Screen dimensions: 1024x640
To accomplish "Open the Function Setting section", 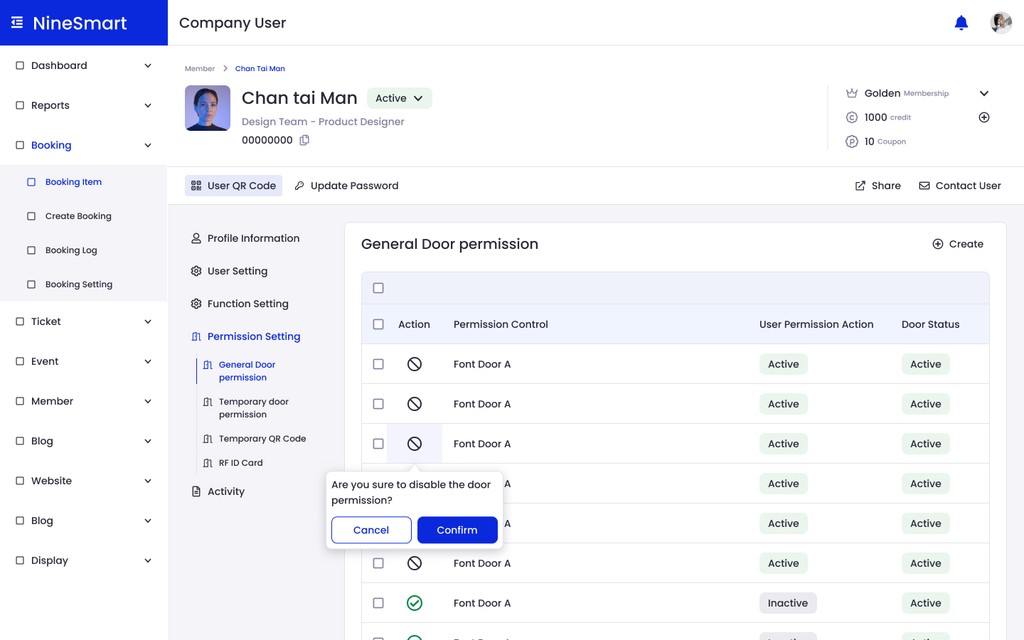I will [x=239, y=304].
